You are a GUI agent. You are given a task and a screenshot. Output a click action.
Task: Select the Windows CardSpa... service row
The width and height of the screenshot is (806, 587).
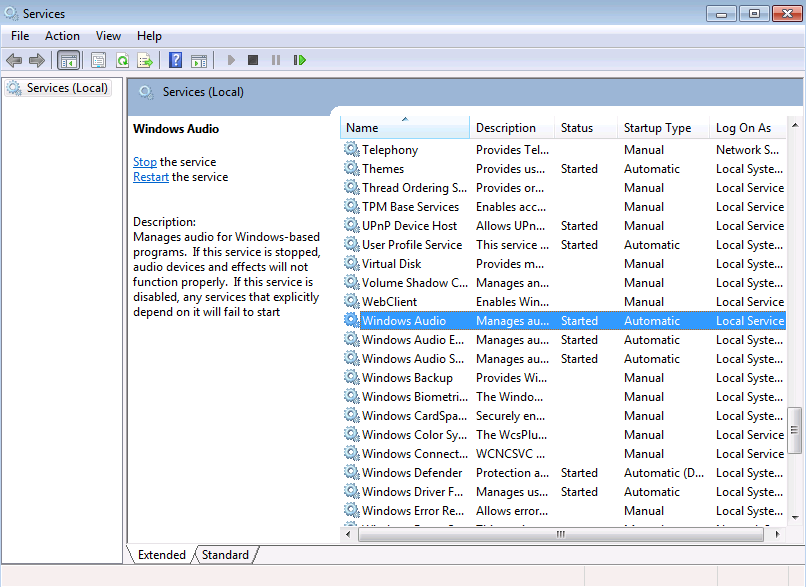pyautogui.click(x=564, y=416)
